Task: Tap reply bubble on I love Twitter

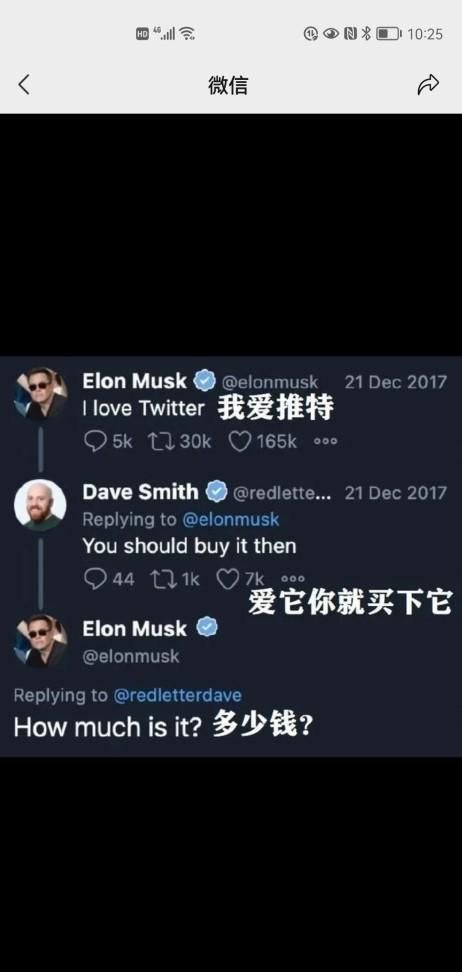Action: (x=95, y=441)
